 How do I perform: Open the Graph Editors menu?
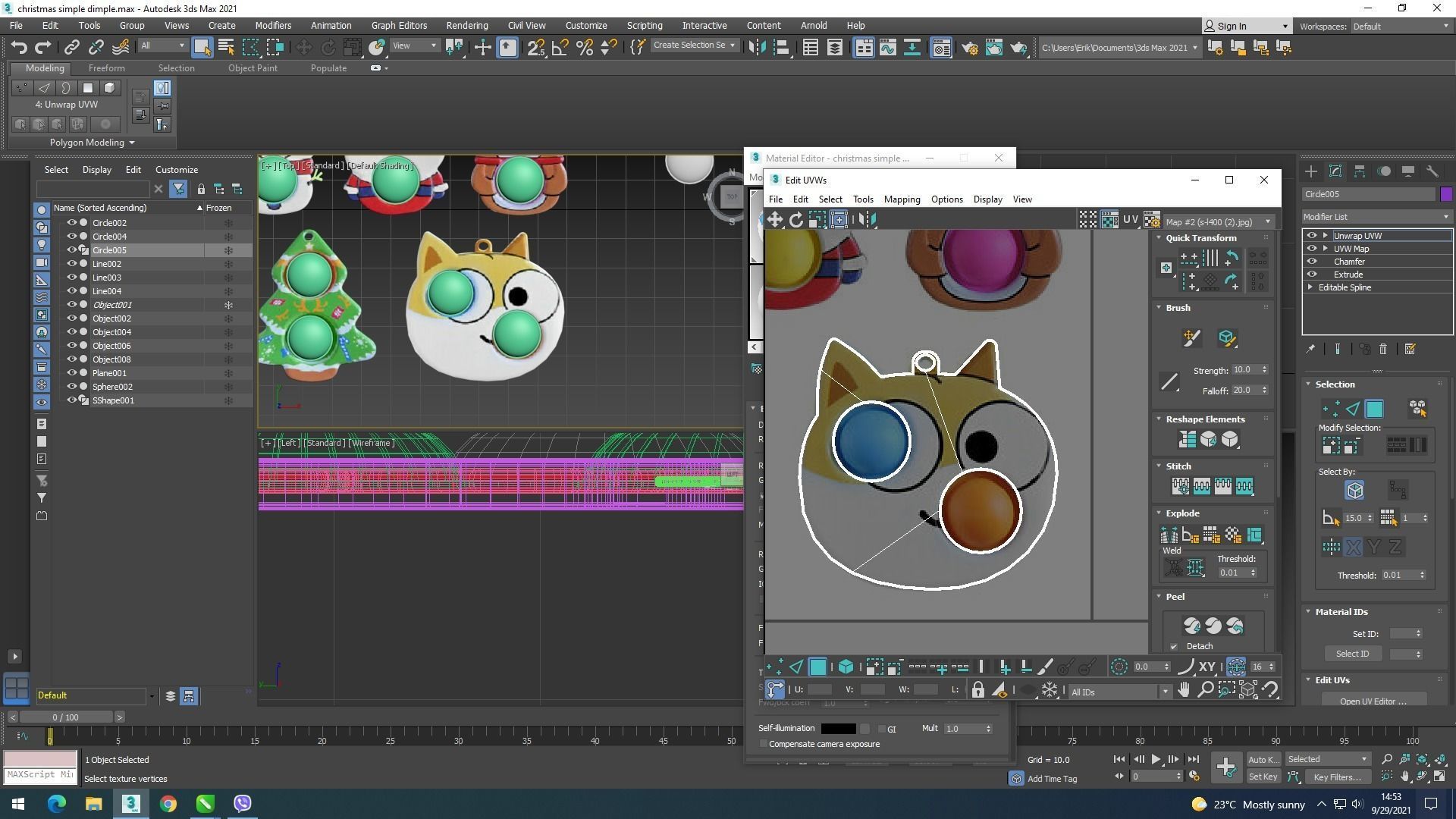(x=399, y=25)
